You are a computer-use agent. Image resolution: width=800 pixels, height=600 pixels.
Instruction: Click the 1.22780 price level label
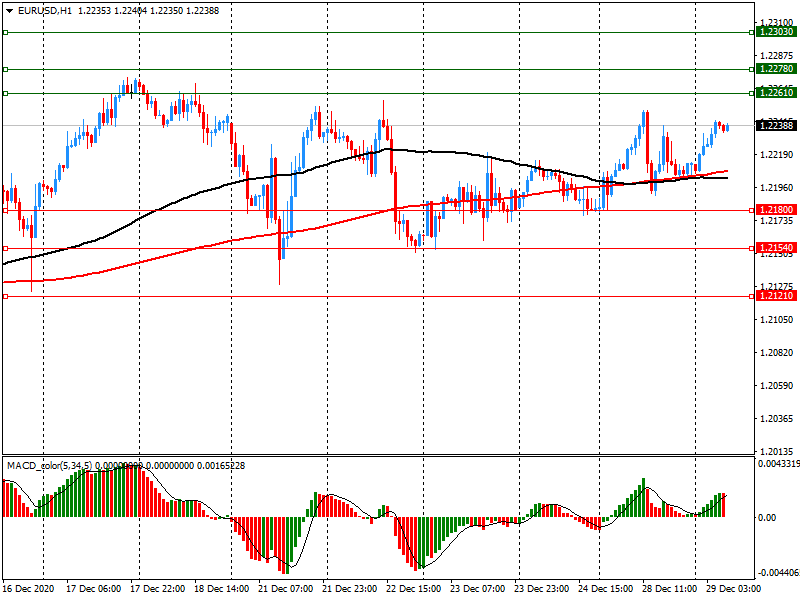coord(776,69)
